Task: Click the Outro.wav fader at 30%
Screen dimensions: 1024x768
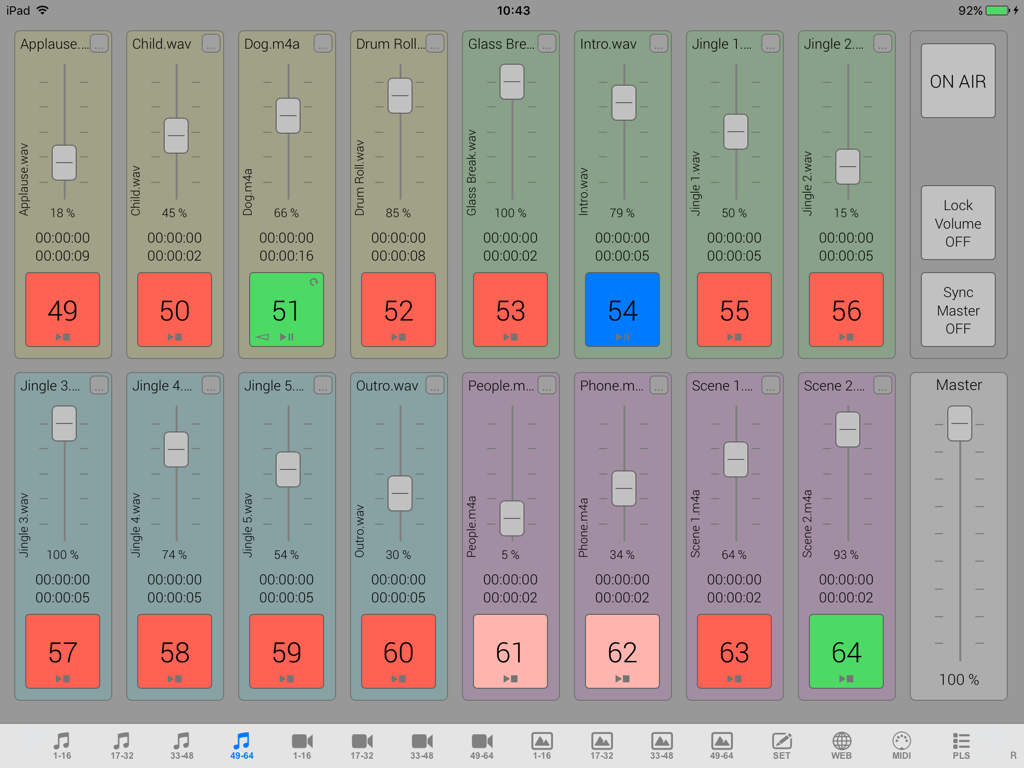Action: [400, 493]
